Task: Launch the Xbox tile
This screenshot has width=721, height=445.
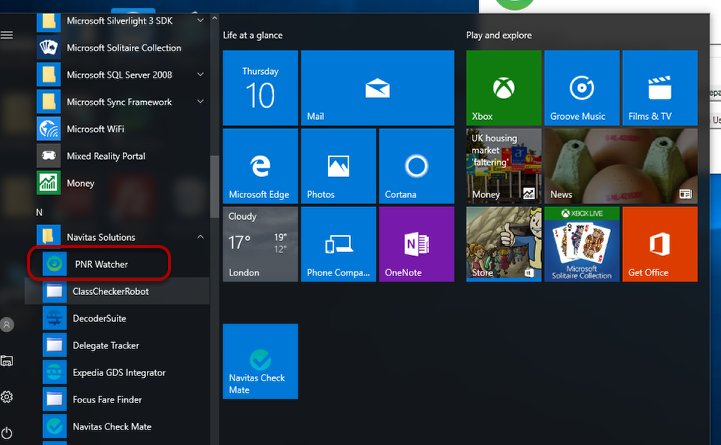Action: [x=504, y=88]
